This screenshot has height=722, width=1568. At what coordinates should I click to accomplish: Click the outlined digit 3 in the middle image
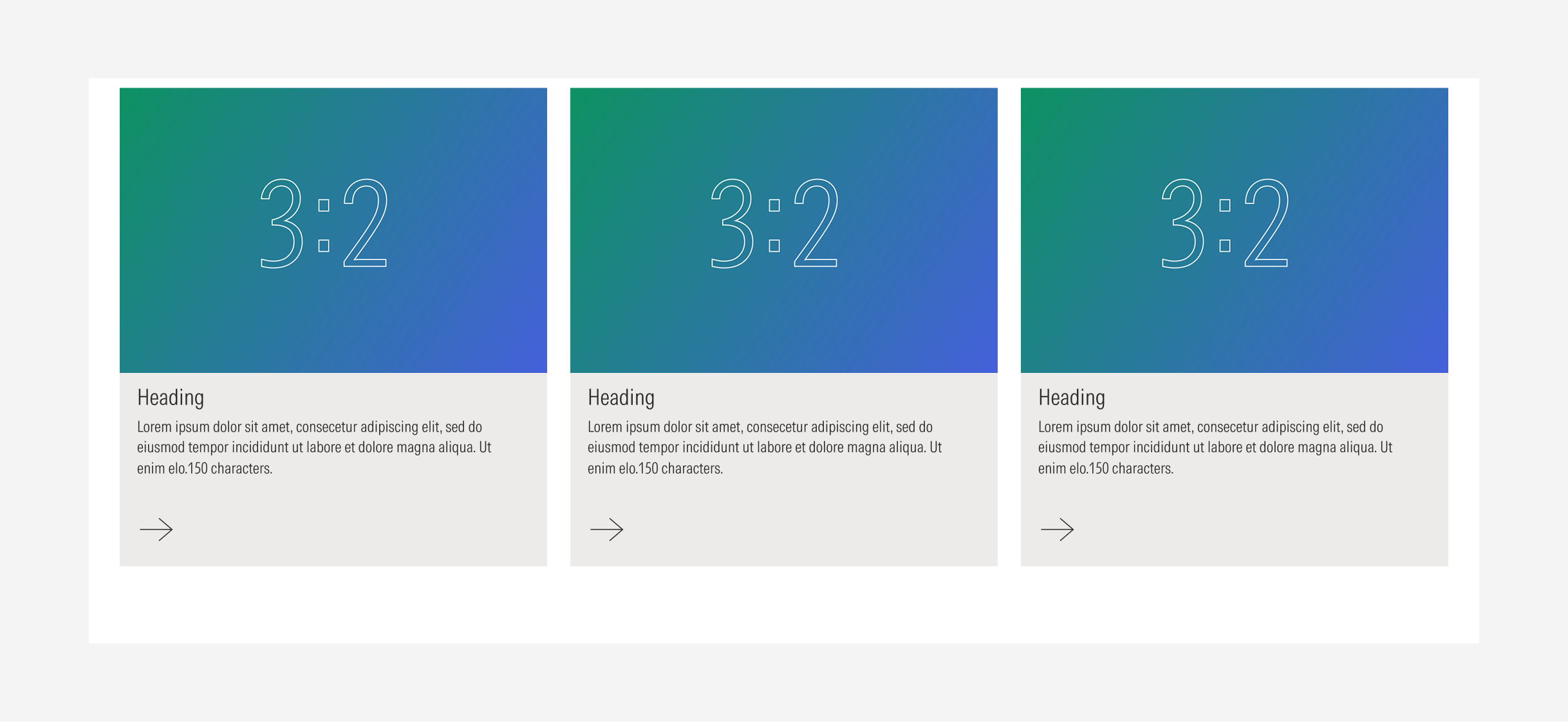point(733,223)
